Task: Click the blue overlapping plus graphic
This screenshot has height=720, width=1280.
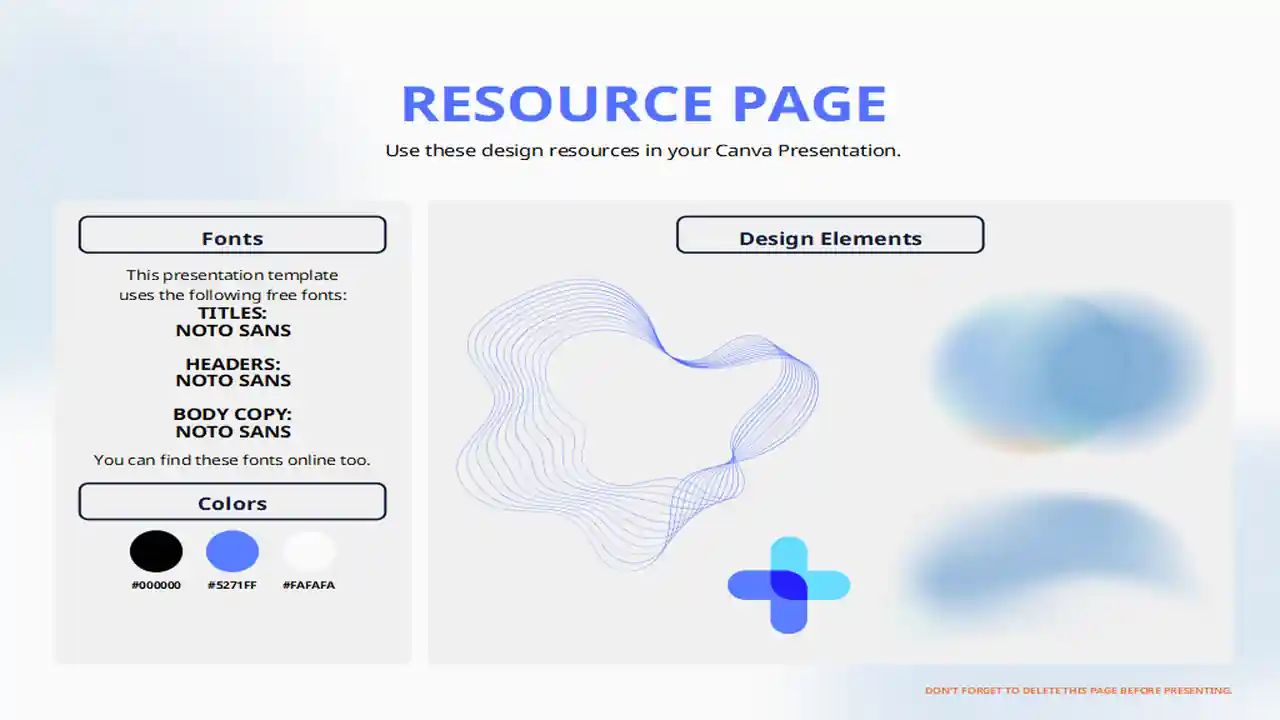Action: [789, 585]
